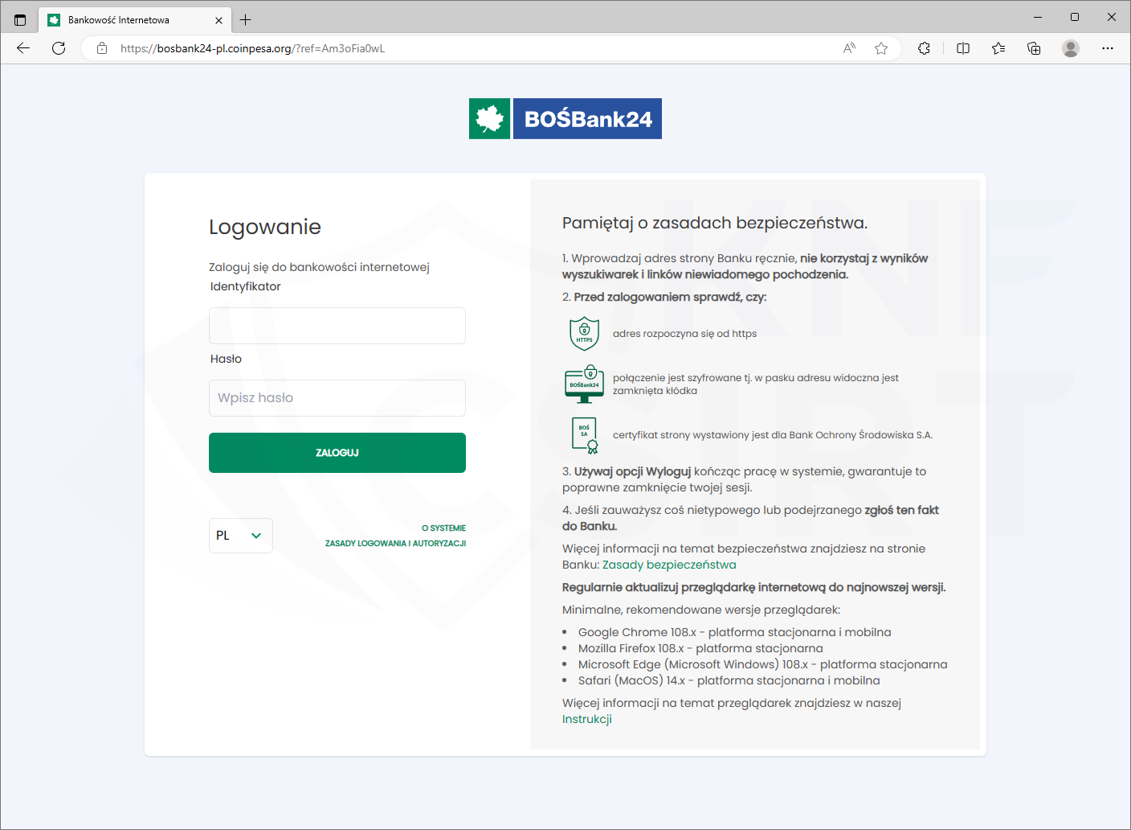Refresh the page with reload icon
Screen dimensions: 1131x830
point(59,48)
